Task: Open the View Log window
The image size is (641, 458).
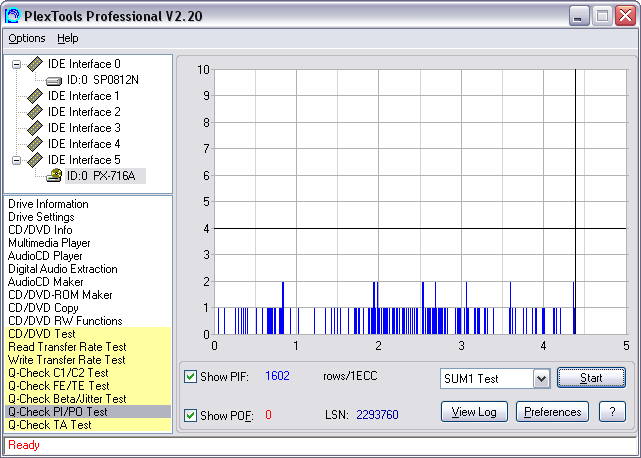Action: 474,411
